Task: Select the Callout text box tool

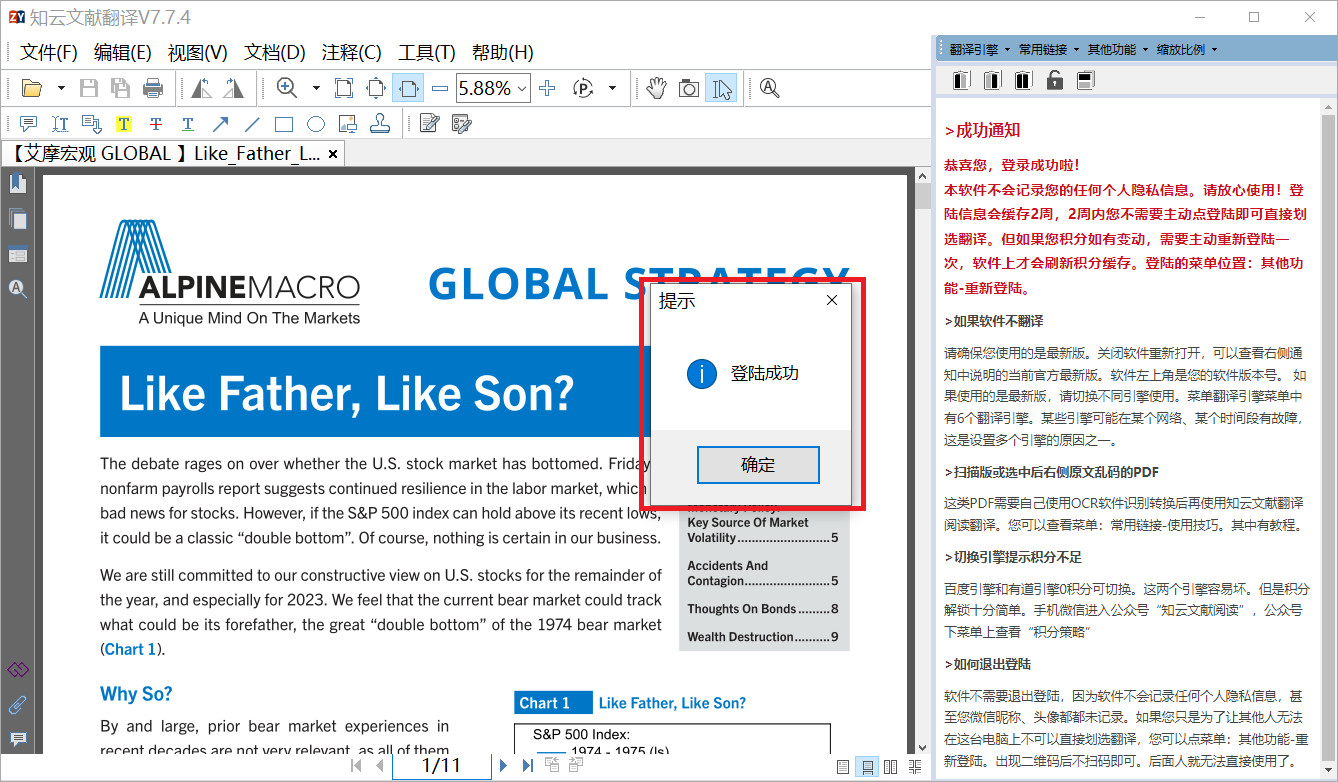Action: coord(92,124)
